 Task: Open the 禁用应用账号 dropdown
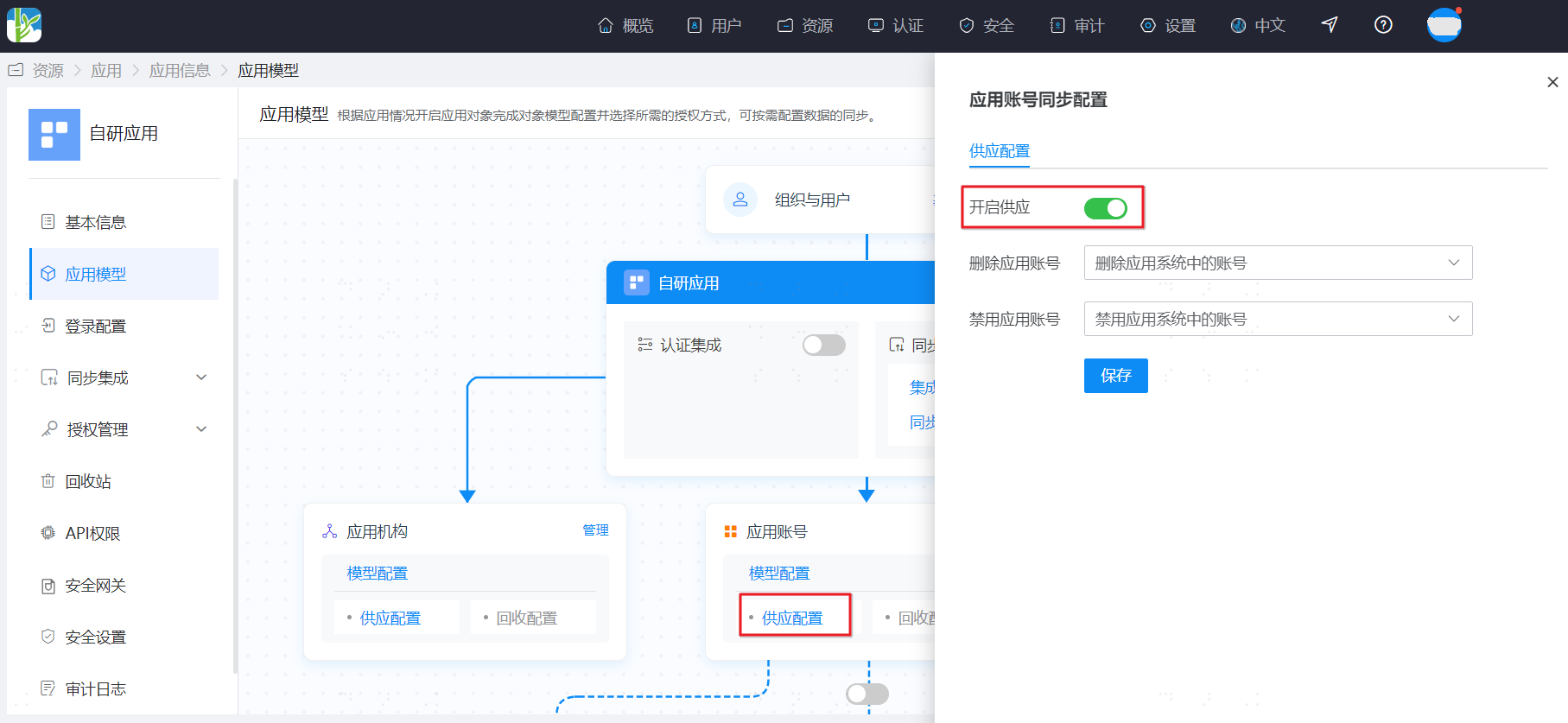1277,320
